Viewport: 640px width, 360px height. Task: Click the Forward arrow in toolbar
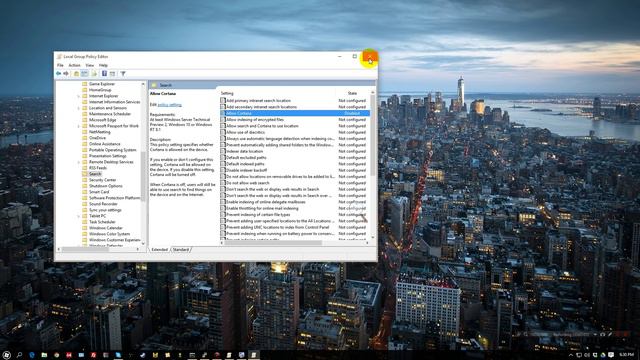point(66,73)
